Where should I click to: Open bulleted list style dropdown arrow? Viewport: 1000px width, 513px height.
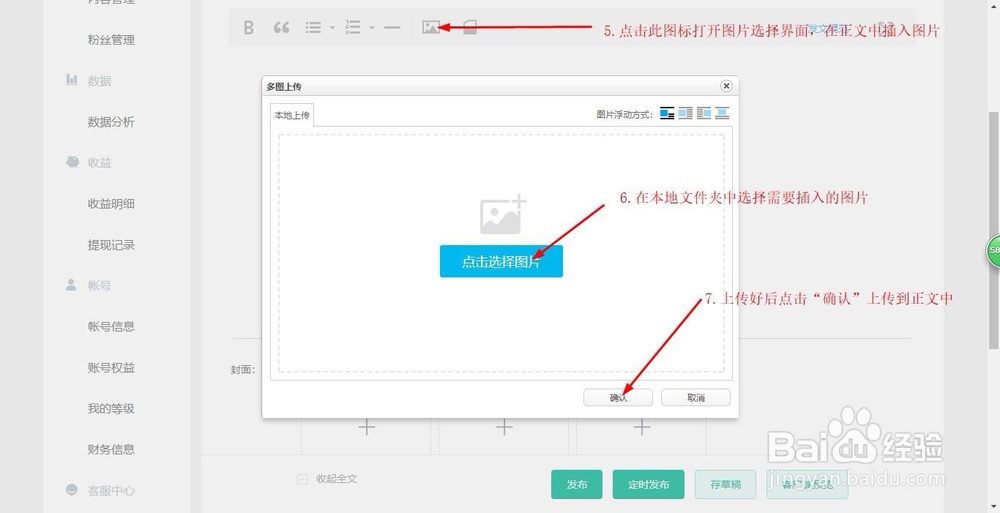tap(332, 28)
